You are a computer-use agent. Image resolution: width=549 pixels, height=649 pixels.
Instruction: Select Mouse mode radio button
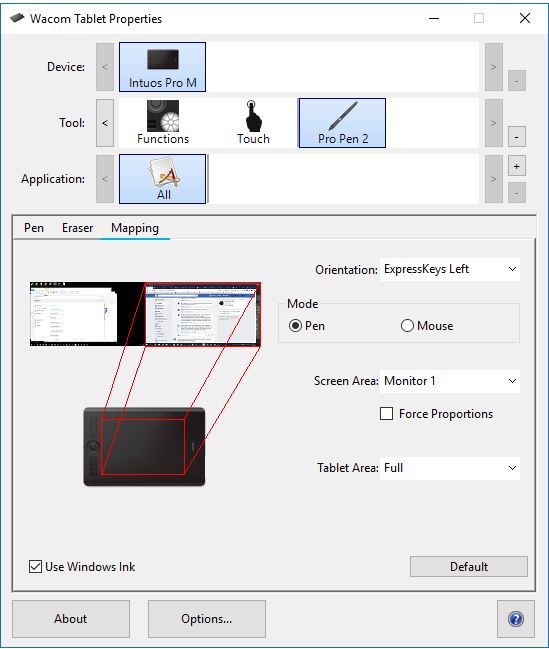pyautogui.click(x=407, y=326)
